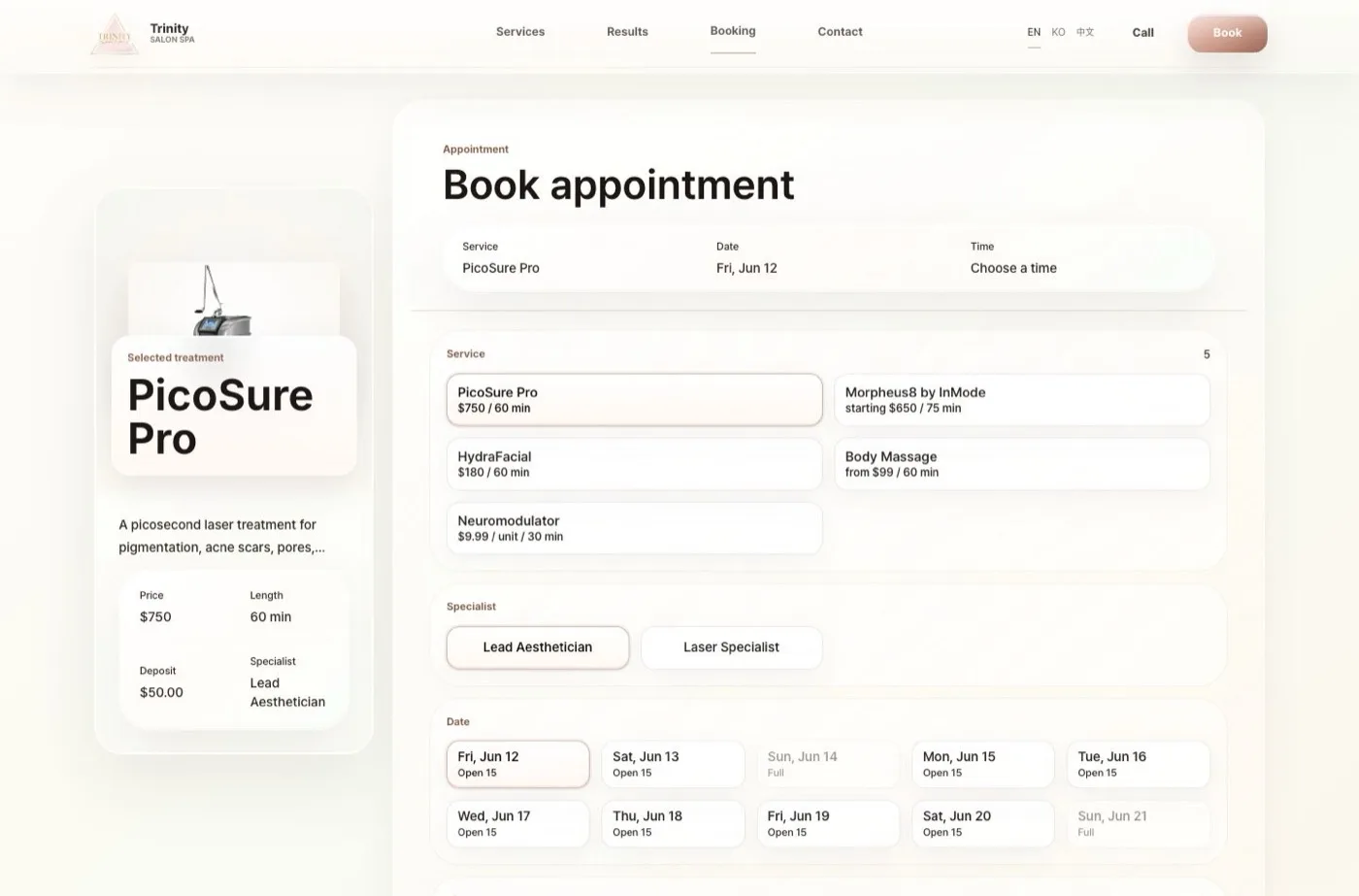Choose date Wed, Jun 17

click(x=517, y=823)
